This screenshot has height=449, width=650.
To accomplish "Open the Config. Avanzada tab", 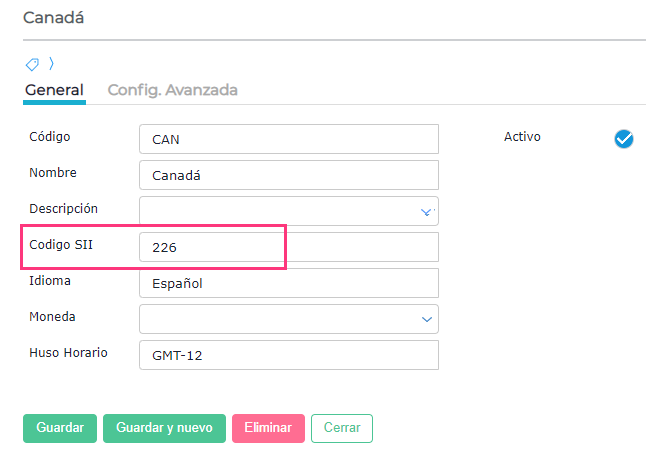I will coord(172,90).
